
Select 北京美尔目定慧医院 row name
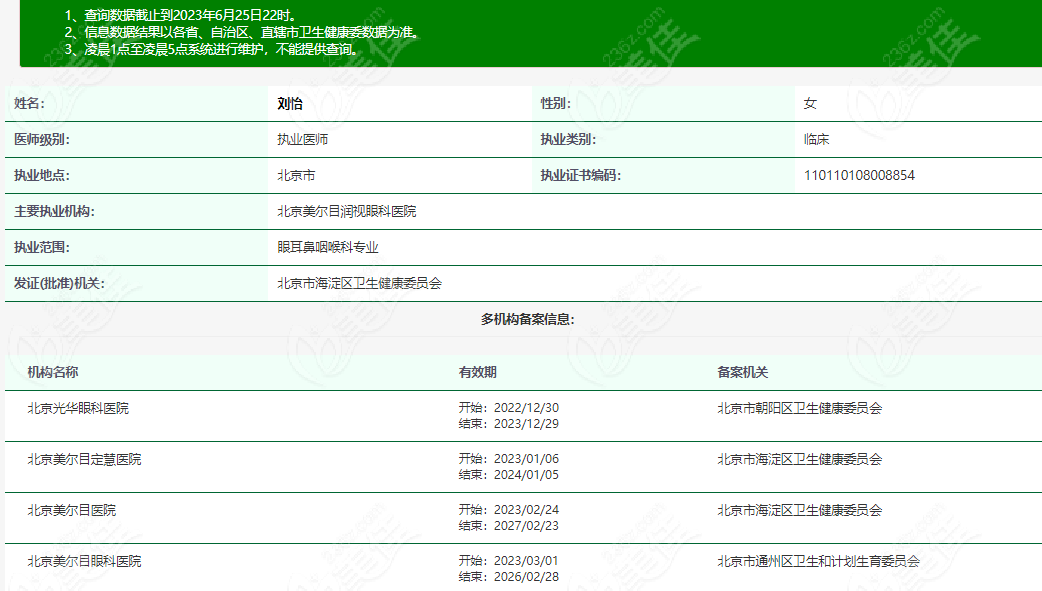tap(84, 459)
